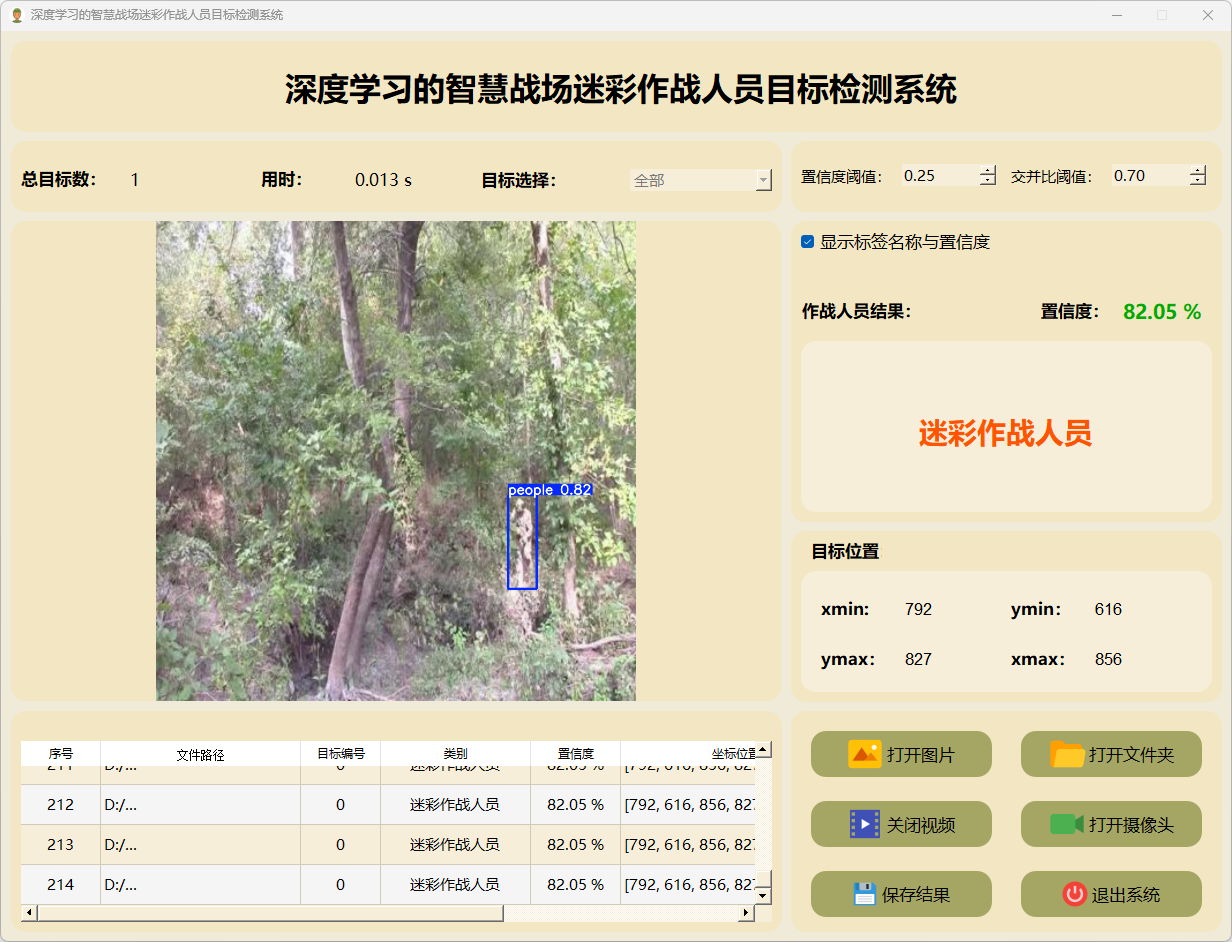Click the red power icon on 退出系统

1074,894
